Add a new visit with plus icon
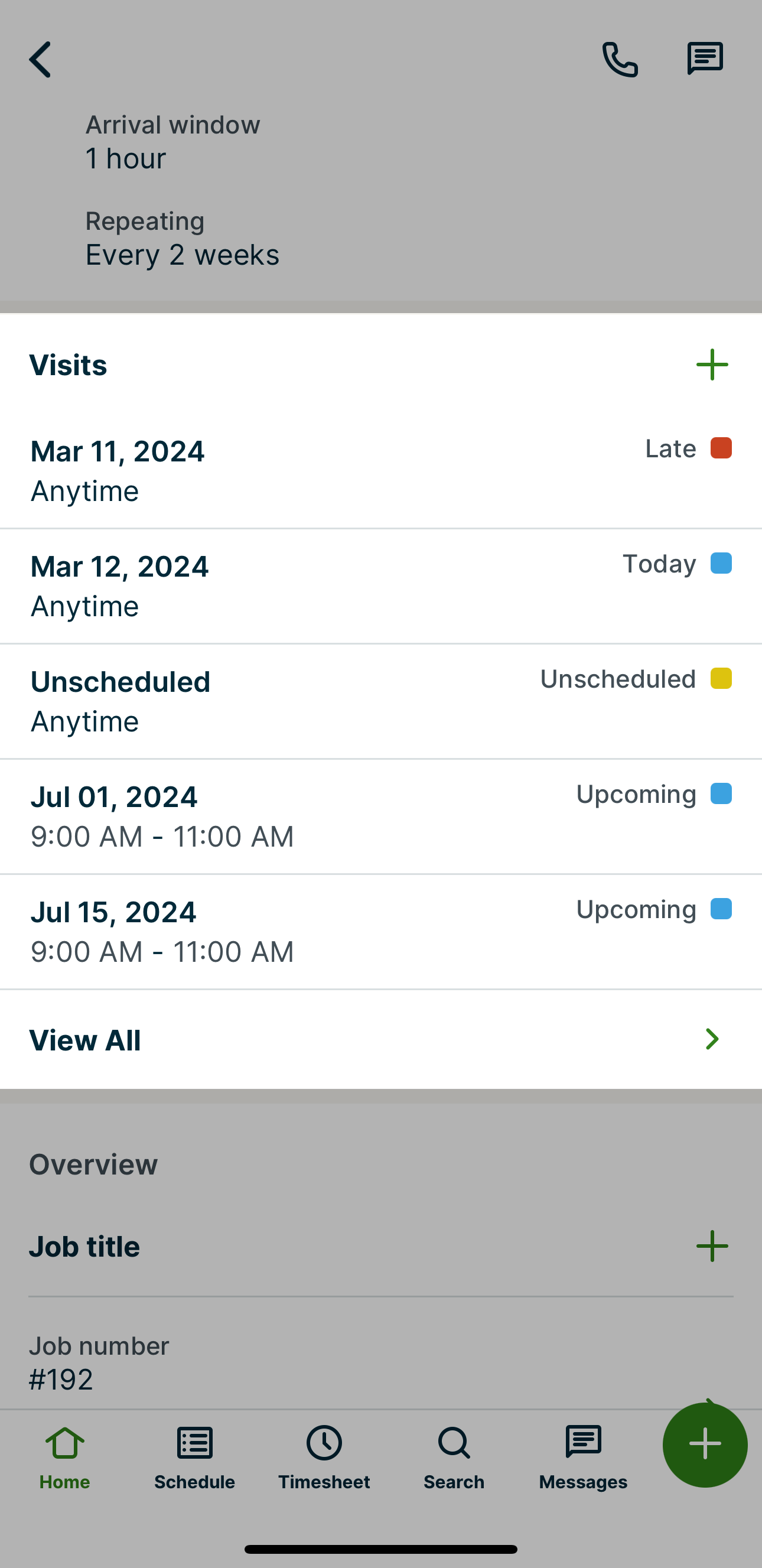This screenshot has width=762, height=1568. (711, 365)
